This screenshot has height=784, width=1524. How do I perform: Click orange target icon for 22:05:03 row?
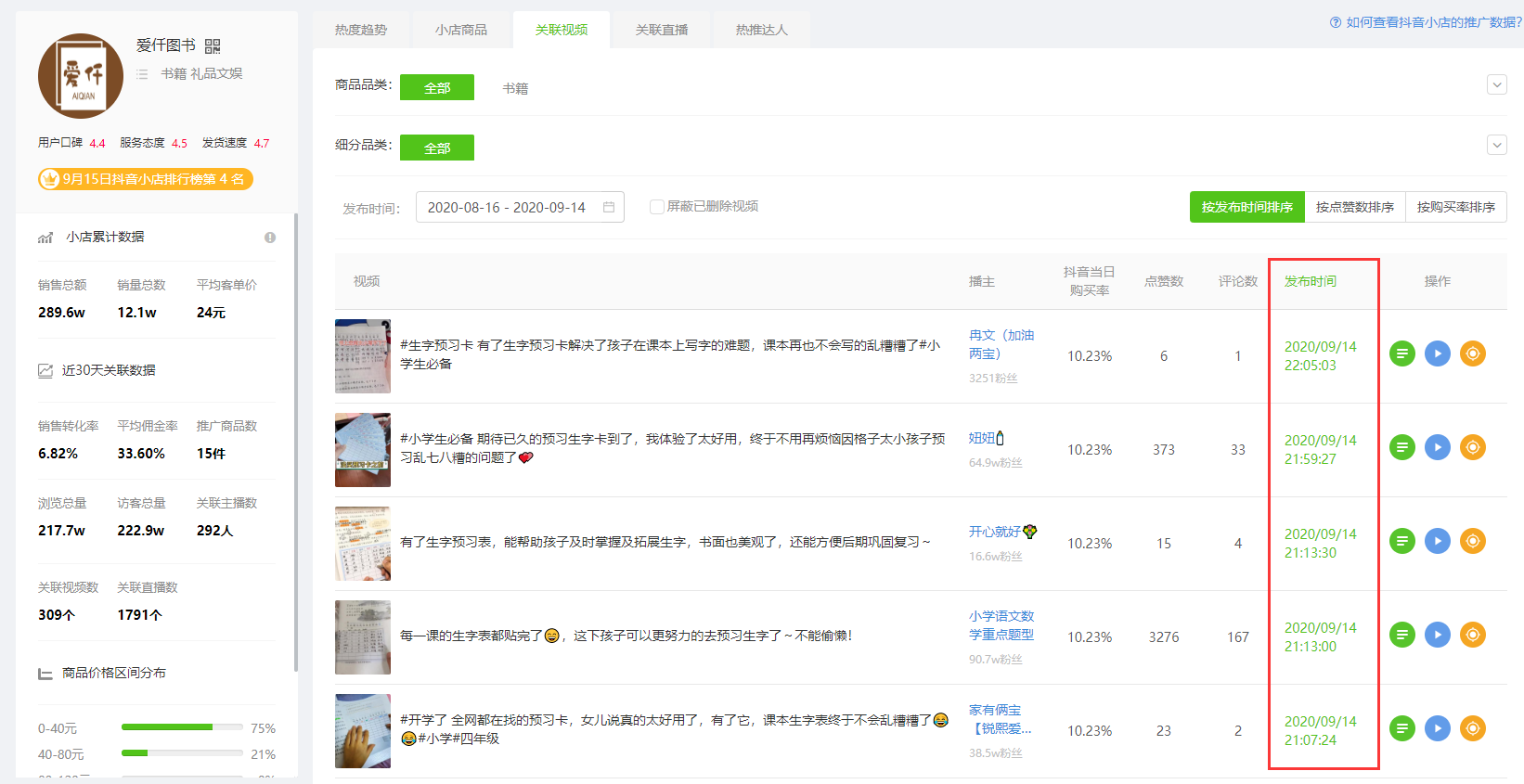[x=1473, y=353]
